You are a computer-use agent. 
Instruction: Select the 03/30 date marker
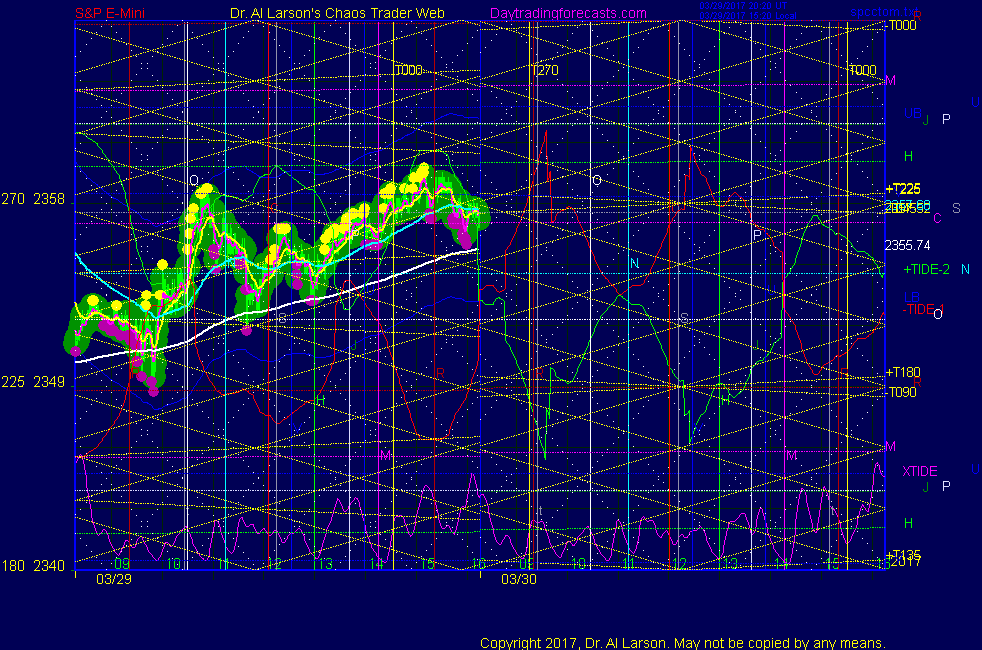pos(518,579)
